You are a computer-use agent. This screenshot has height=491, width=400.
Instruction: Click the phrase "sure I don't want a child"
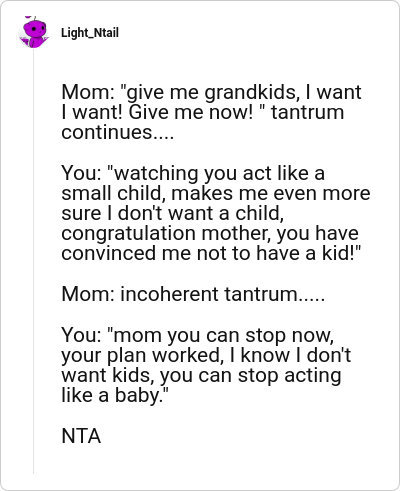tap(171, 213)
